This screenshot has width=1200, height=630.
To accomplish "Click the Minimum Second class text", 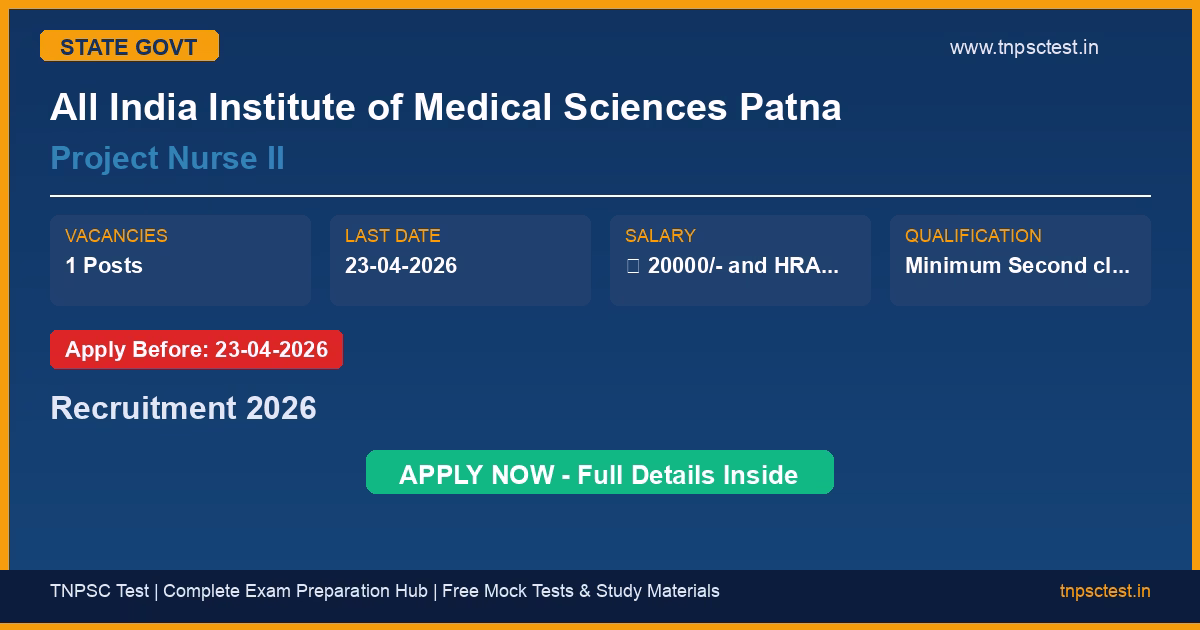I will point(1017,266).
